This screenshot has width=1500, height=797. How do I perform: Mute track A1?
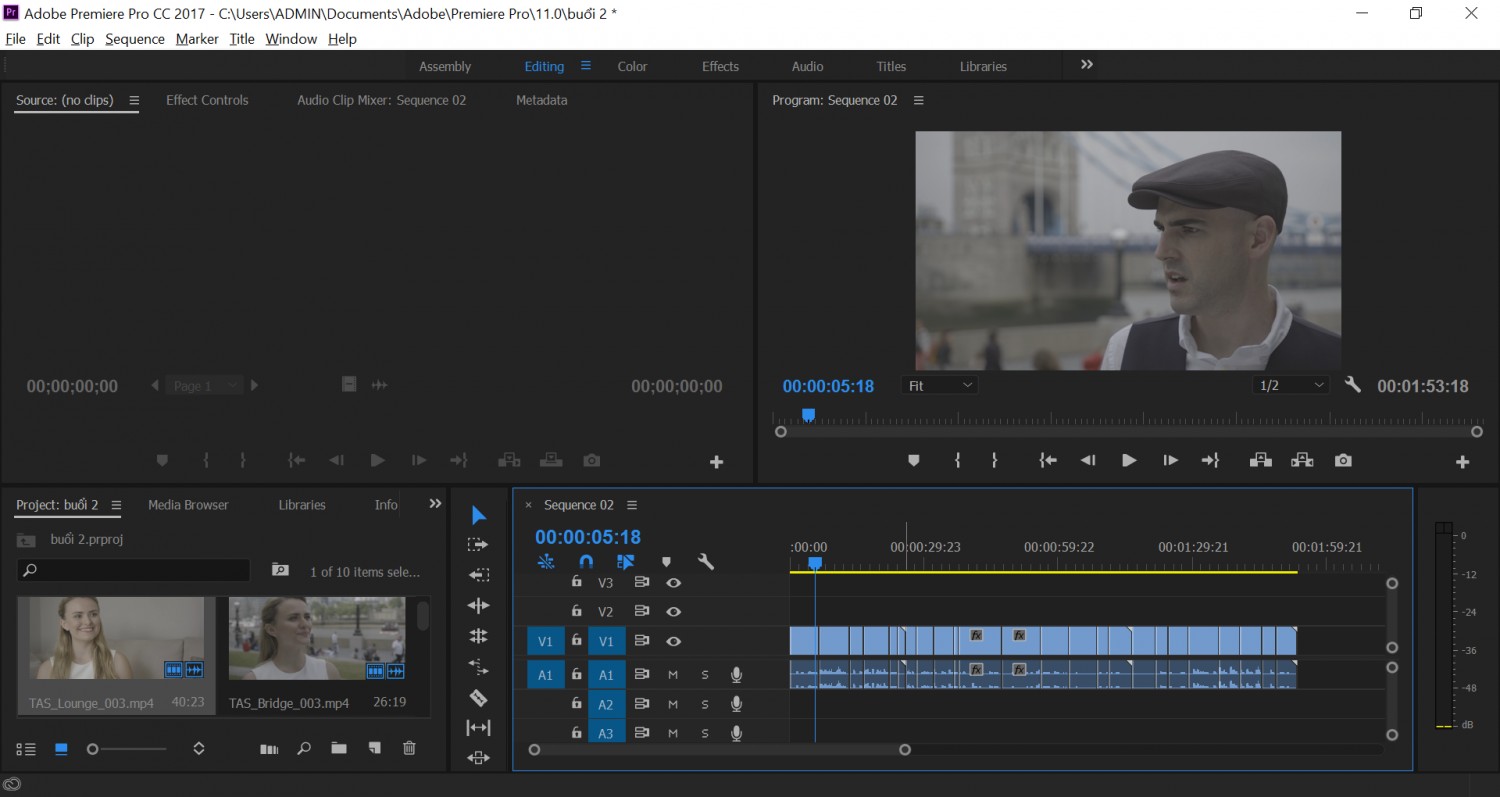point(673,675)
